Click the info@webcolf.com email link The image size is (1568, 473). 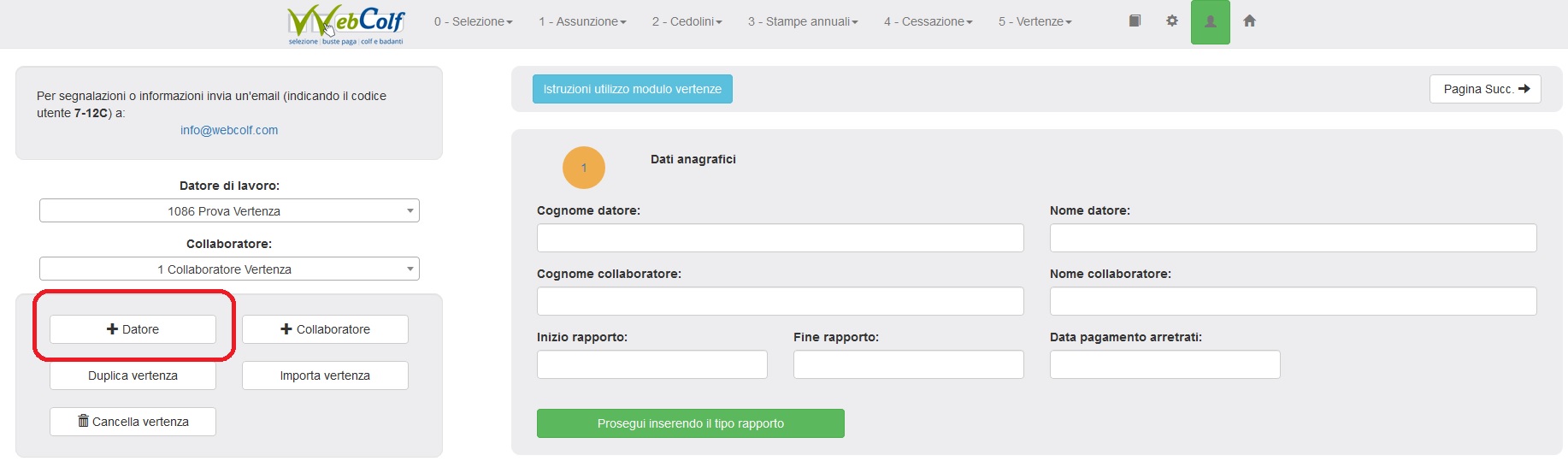pos(229,130)
